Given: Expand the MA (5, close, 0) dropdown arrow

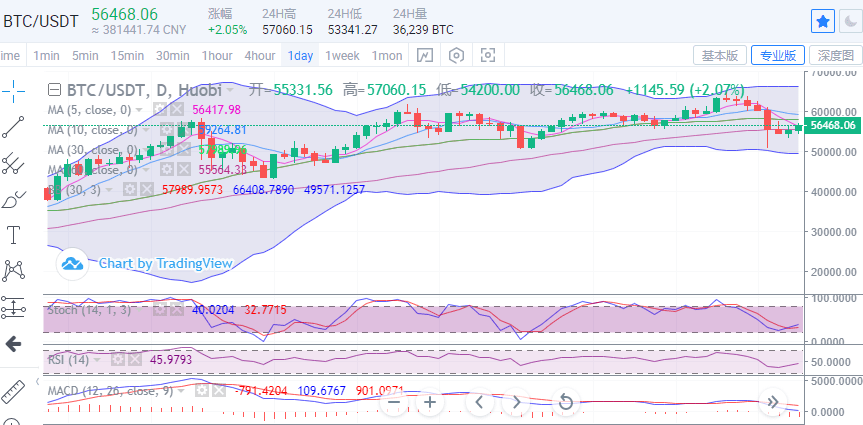Looking at the screenshot, I should [140, 110].
